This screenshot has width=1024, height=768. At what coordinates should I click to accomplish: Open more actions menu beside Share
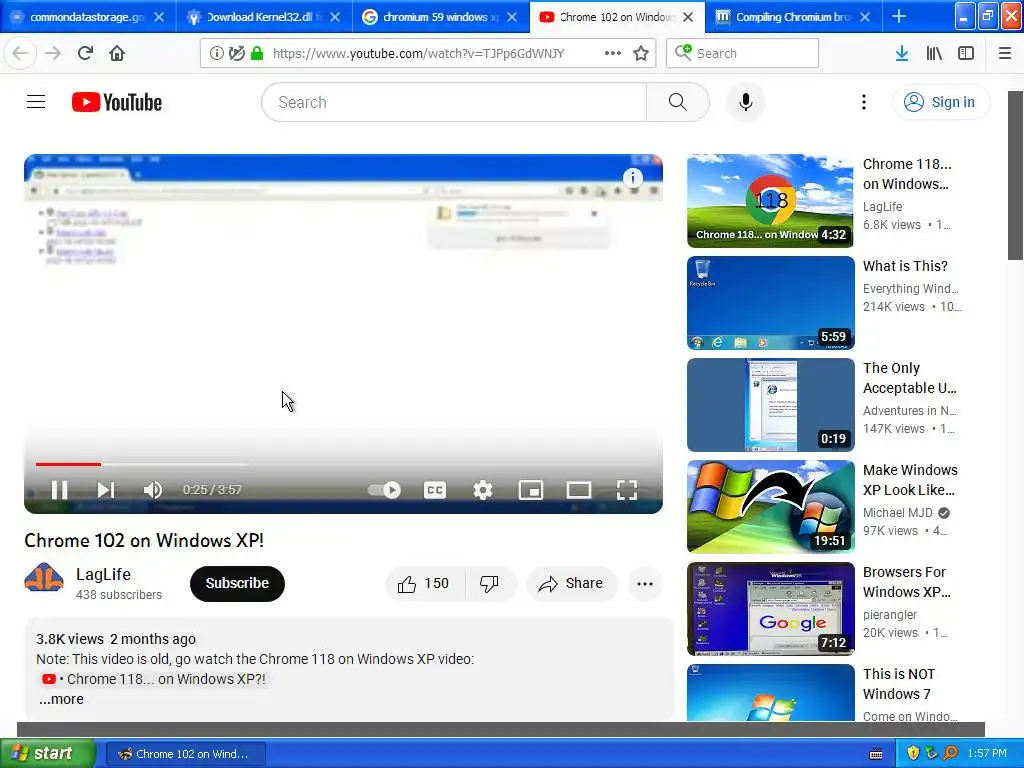point(645,583)
